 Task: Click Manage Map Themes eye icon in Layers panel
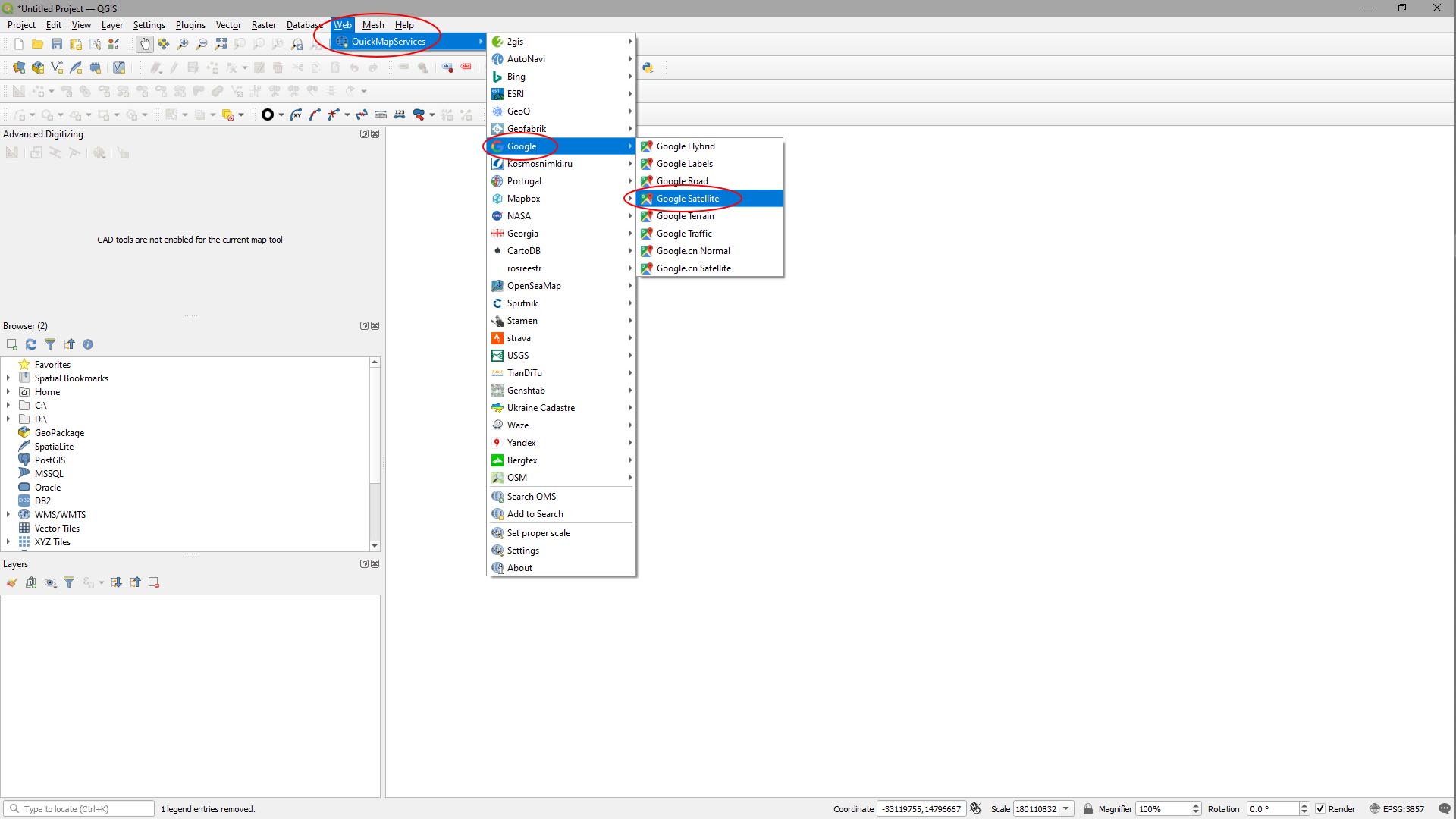coord(51,582)
